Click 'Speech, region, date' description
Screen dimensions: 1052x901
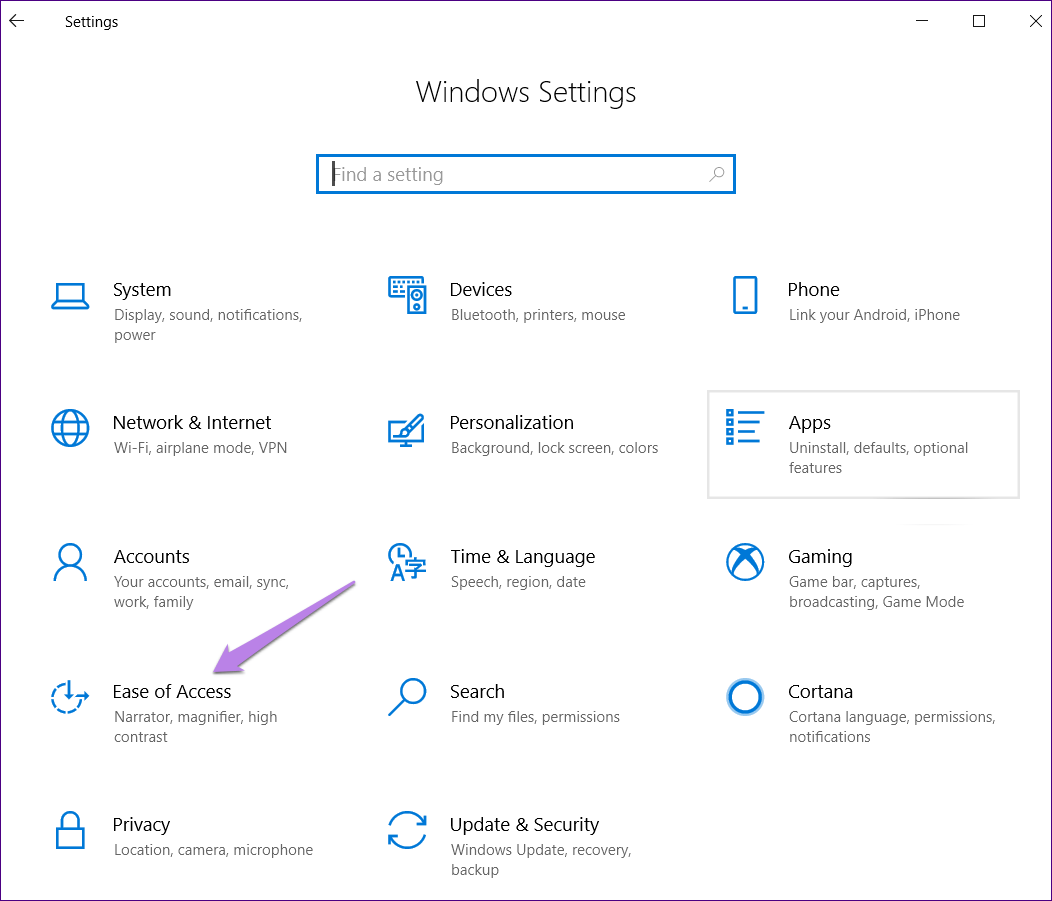tap(518, 582)
